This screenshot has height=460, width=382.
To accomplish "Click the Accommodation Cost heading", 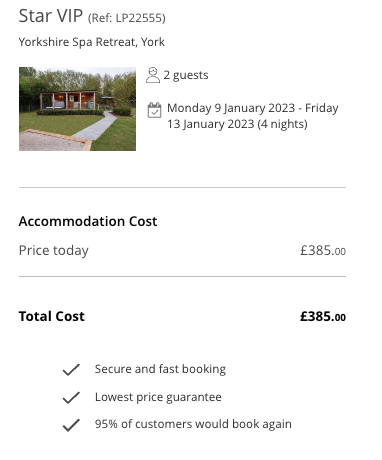I will (88, 221).
